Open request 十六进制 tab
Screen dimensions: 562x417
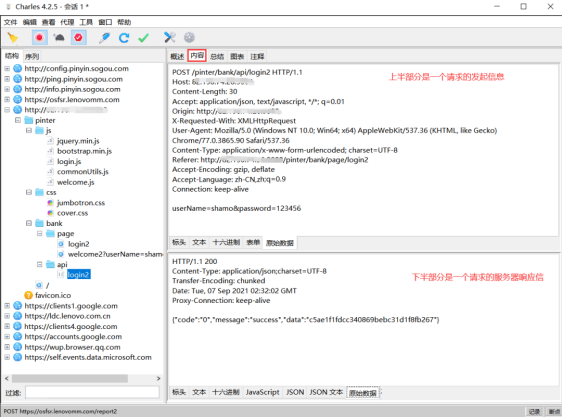(226, 242)
